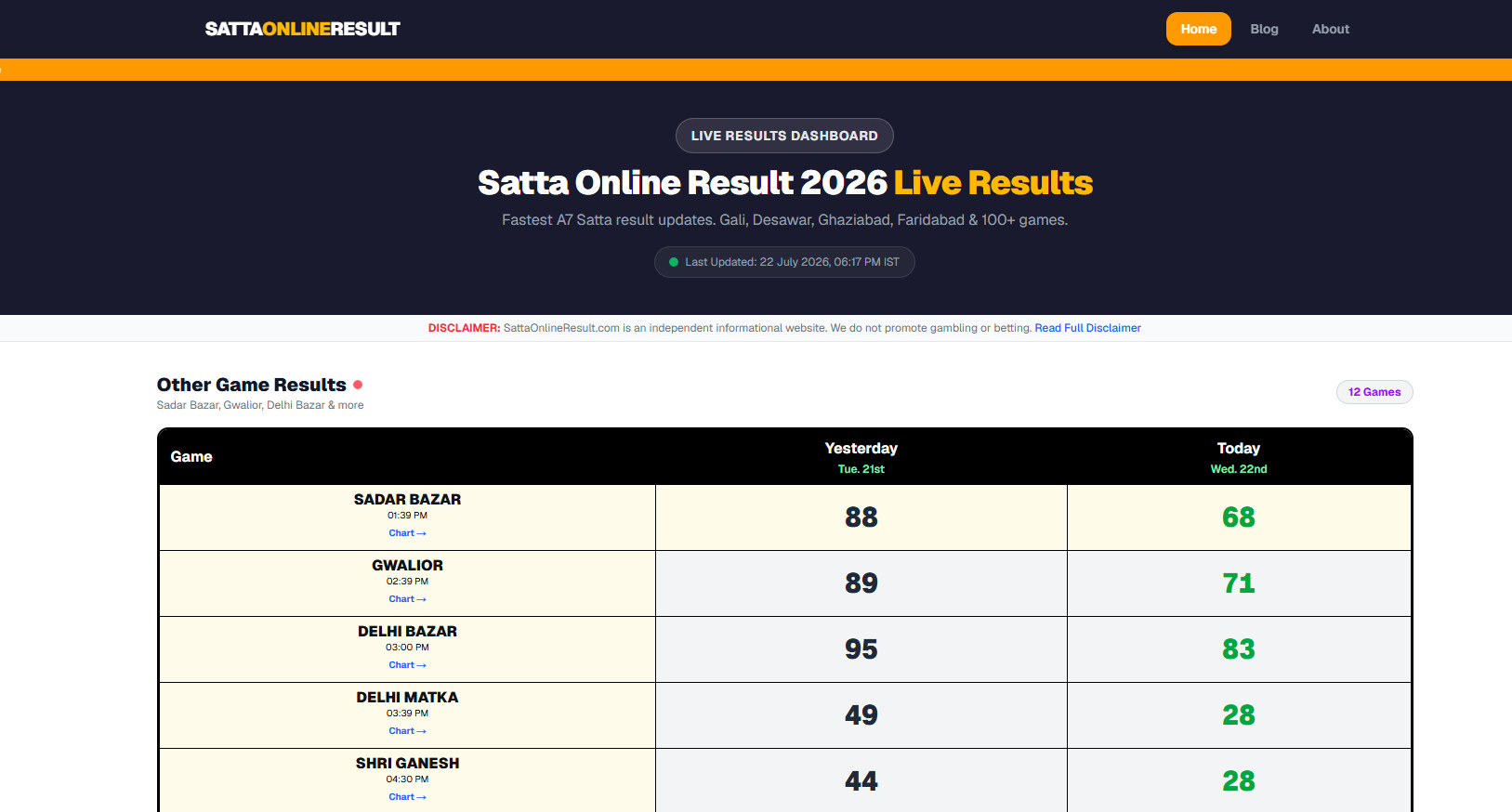
Task: Click the 03:00 PM time label
Action: (407, 648)
